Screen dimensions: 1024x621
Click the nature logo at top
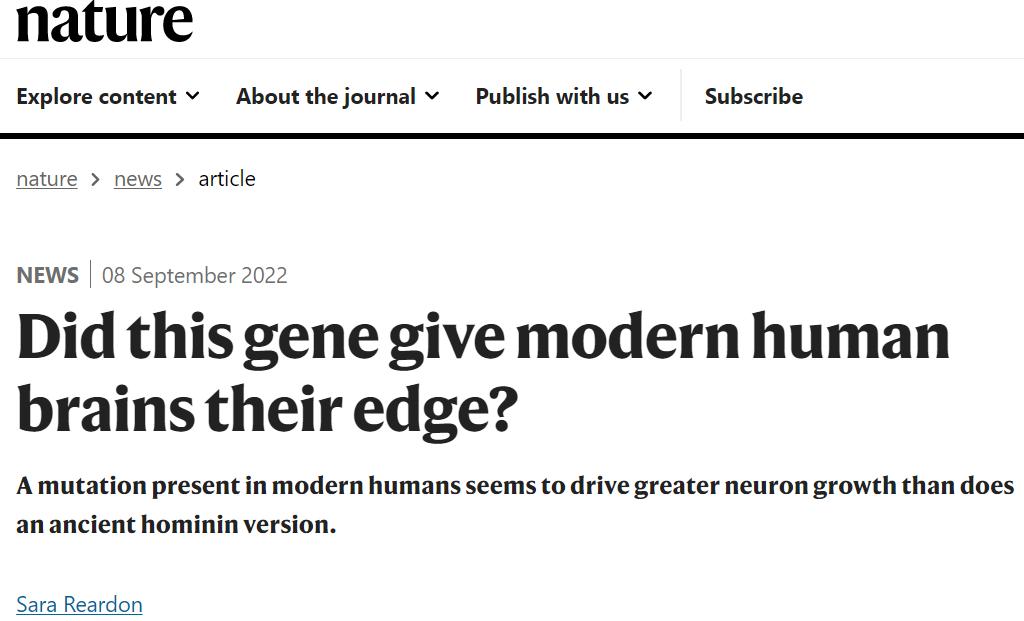pos(105,22)
